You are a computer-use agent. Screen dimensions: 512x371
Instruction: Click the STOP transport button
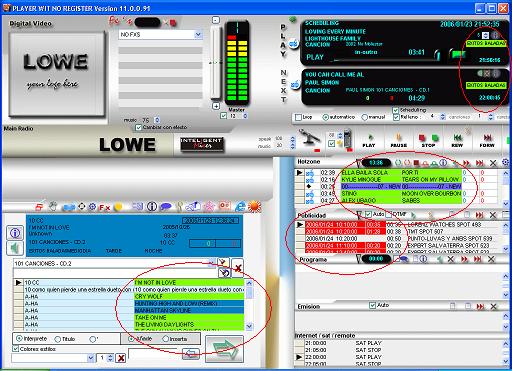click(x=428, y=140)
